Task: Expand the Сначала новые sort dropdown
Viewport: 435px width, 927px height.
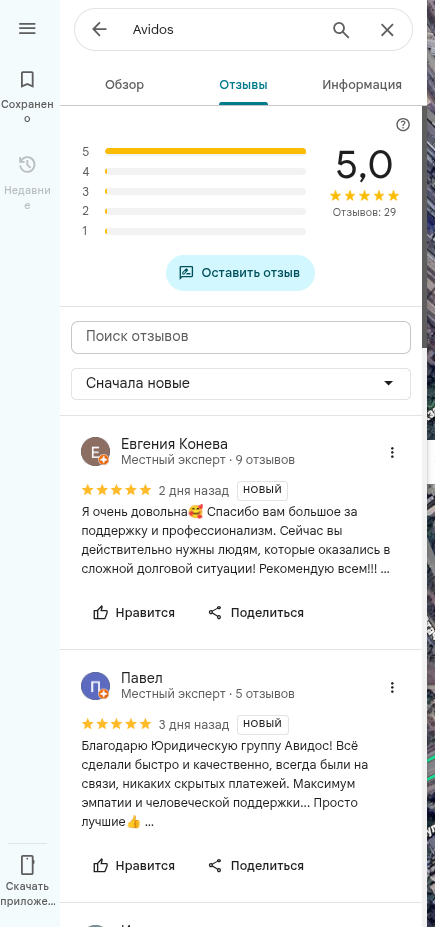Action: [241, 383]
